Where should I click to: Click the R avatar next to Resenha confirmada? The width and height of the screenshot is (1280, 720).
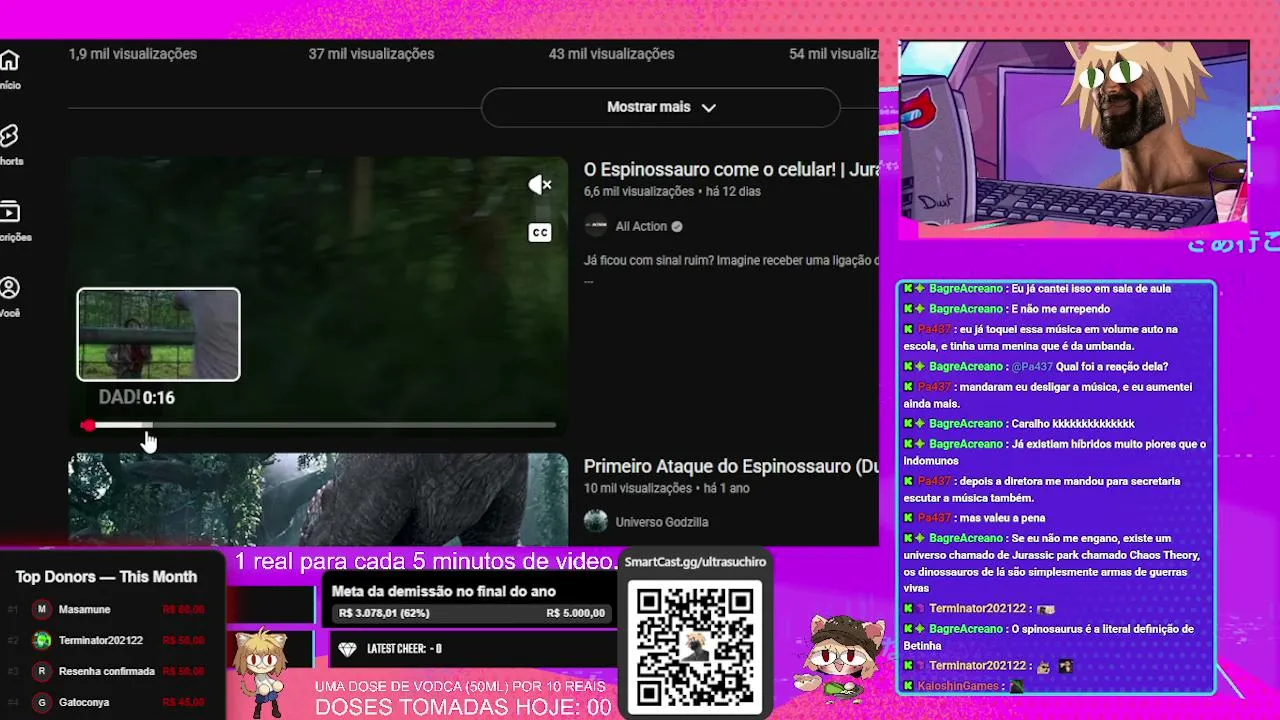pyautogui.click(x=41, y=671)
